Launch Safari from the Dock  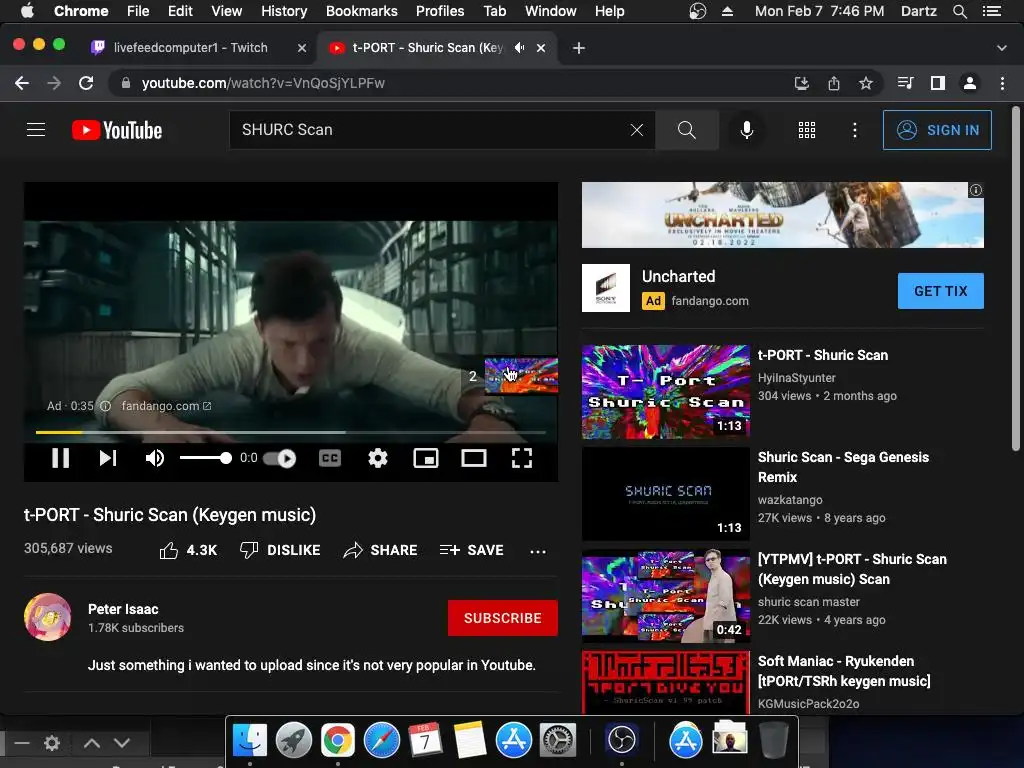(x=381, y=741)
